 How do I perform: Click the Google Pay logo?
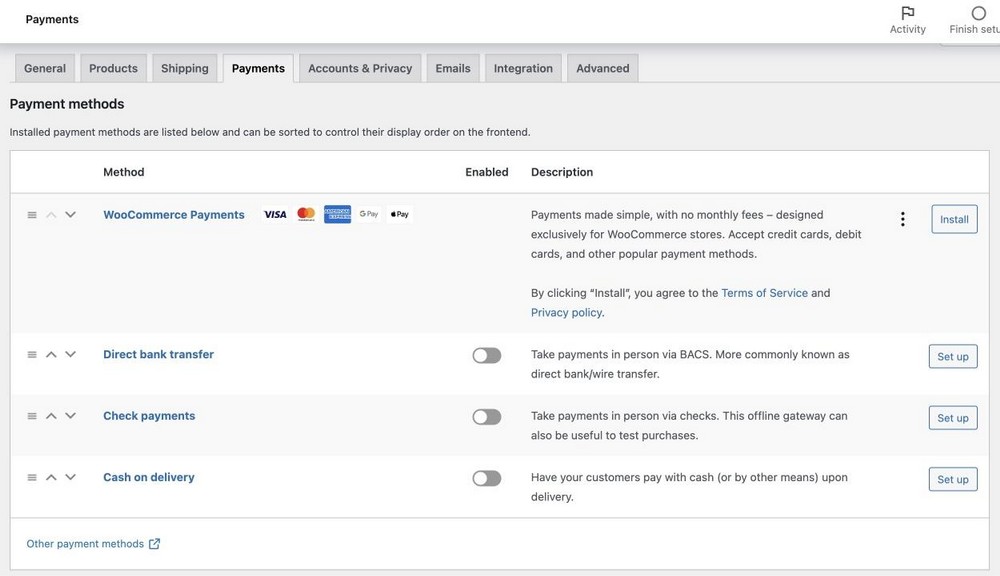(369, 214)
